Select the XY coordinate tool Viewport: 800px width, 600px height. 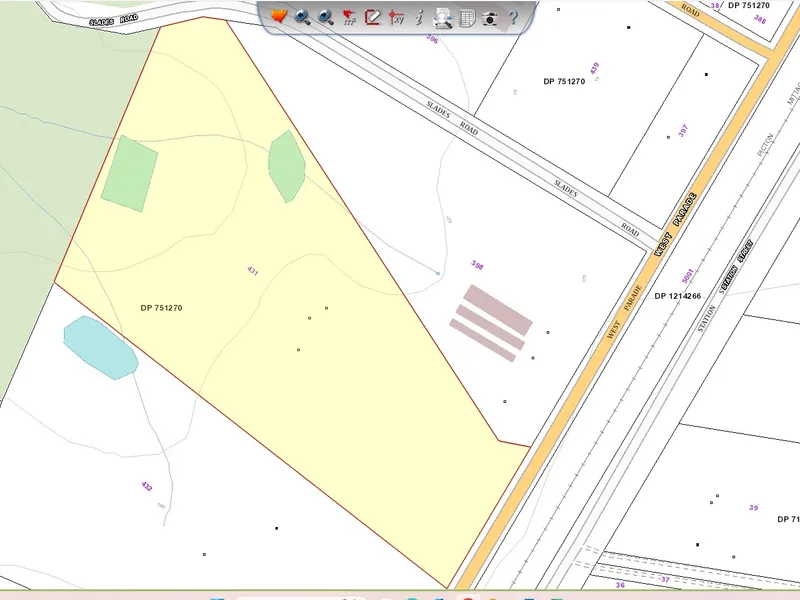[395, 17]
